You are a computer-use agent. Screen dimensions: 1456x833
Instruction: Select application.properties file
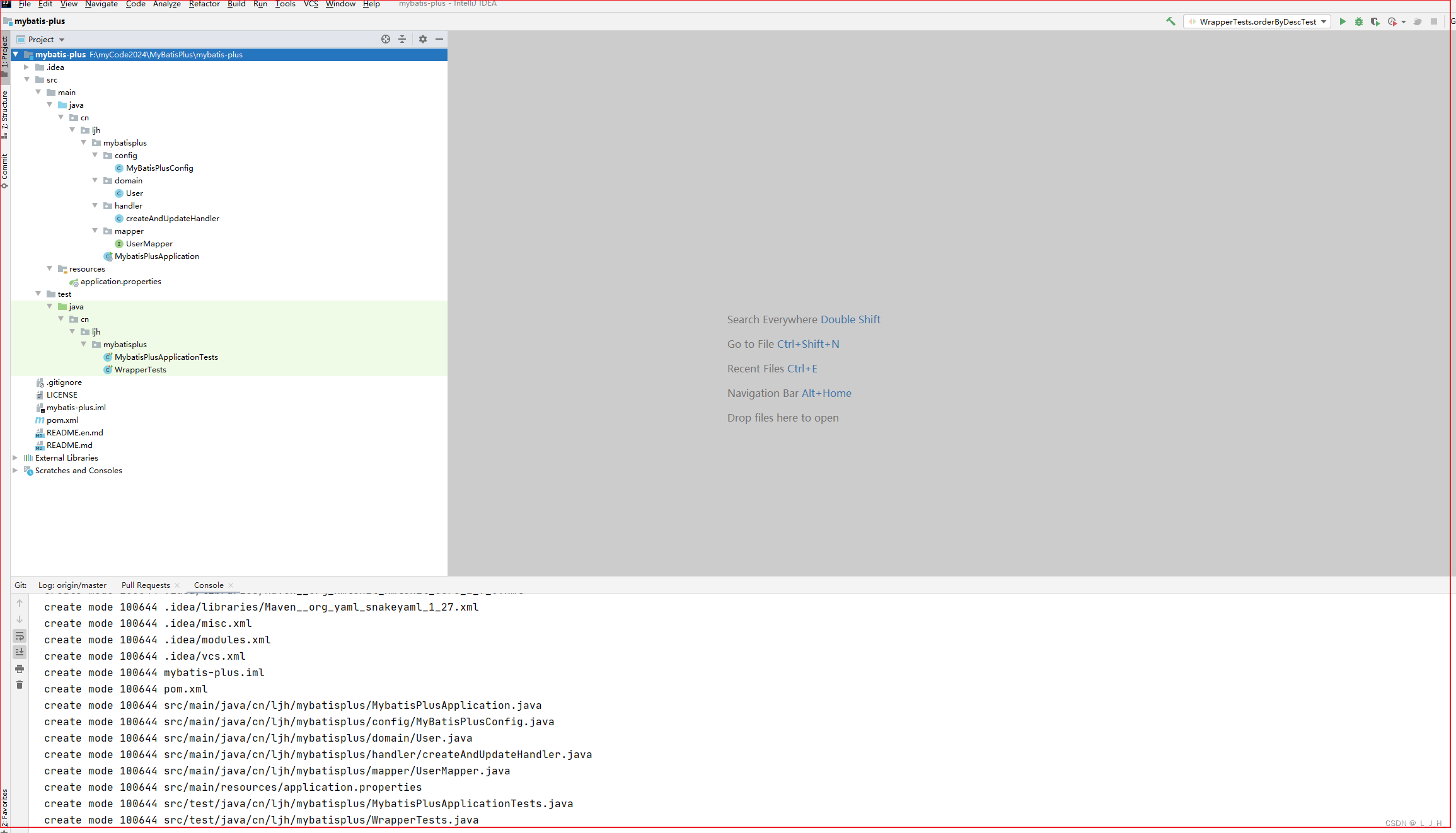pos(120,282)
